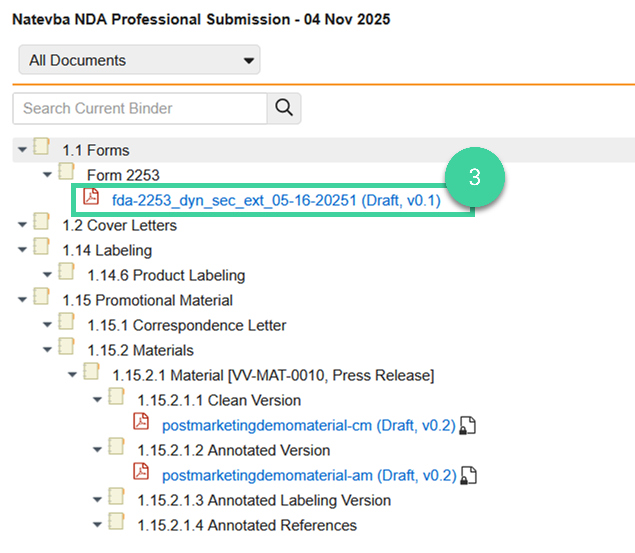Click the 1.1 Forms section icon
635x553 pixels.
pos(41,149)
